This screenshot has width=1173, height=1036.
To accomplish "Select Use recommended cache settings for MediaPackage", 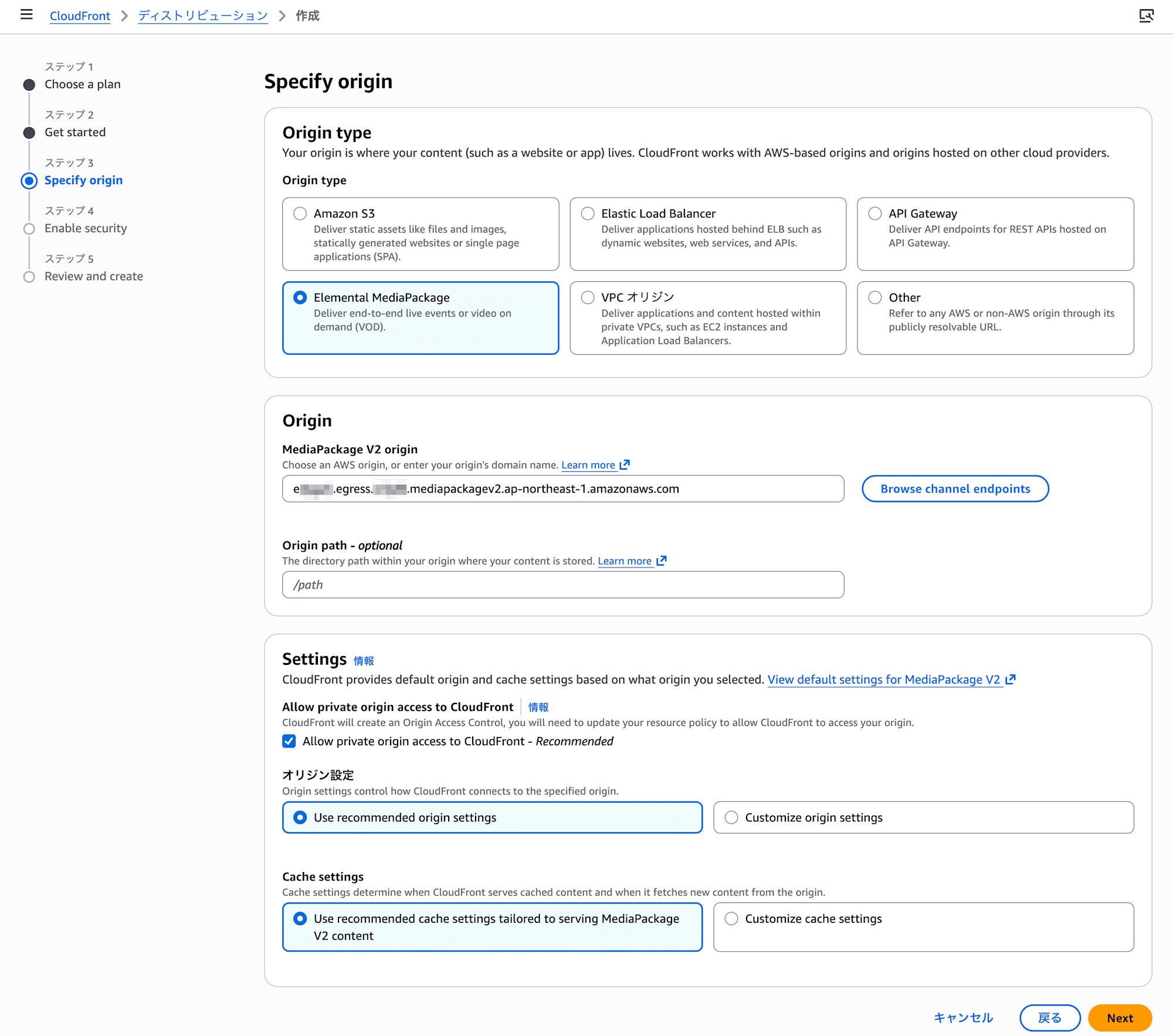I will [493, 927].
